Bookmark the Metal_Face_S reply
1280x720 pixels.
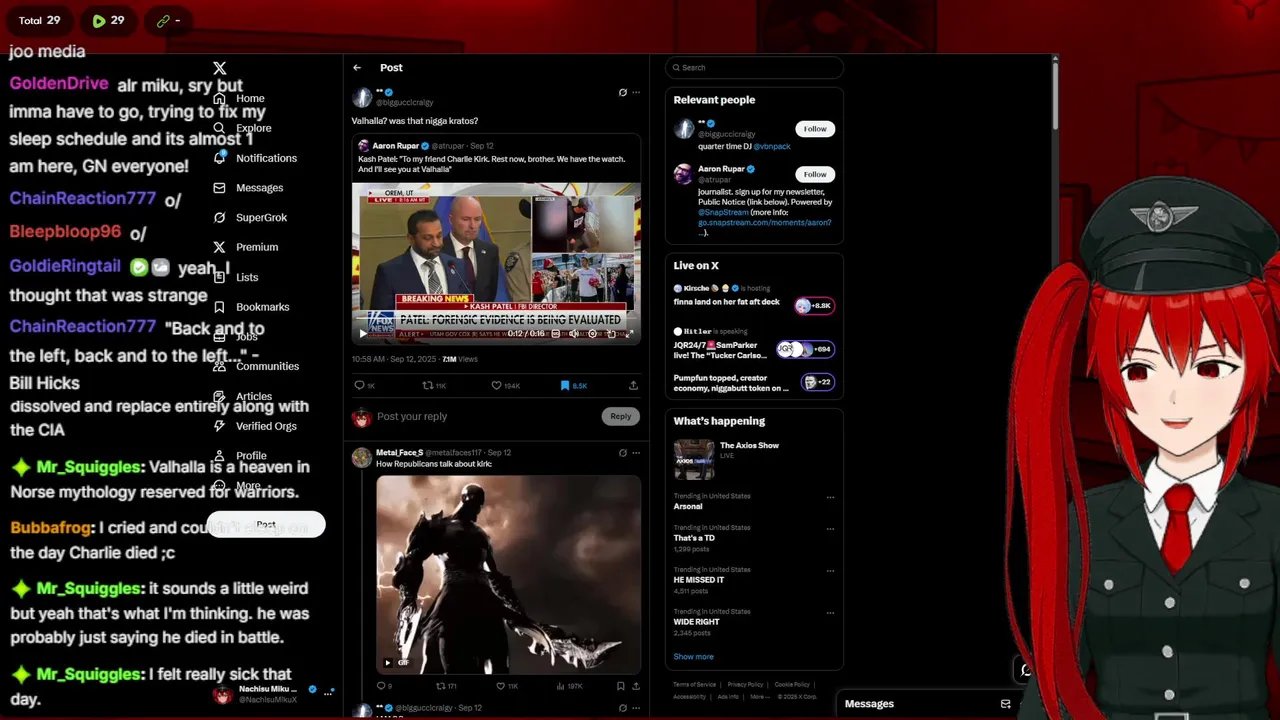tap(620, 686)
